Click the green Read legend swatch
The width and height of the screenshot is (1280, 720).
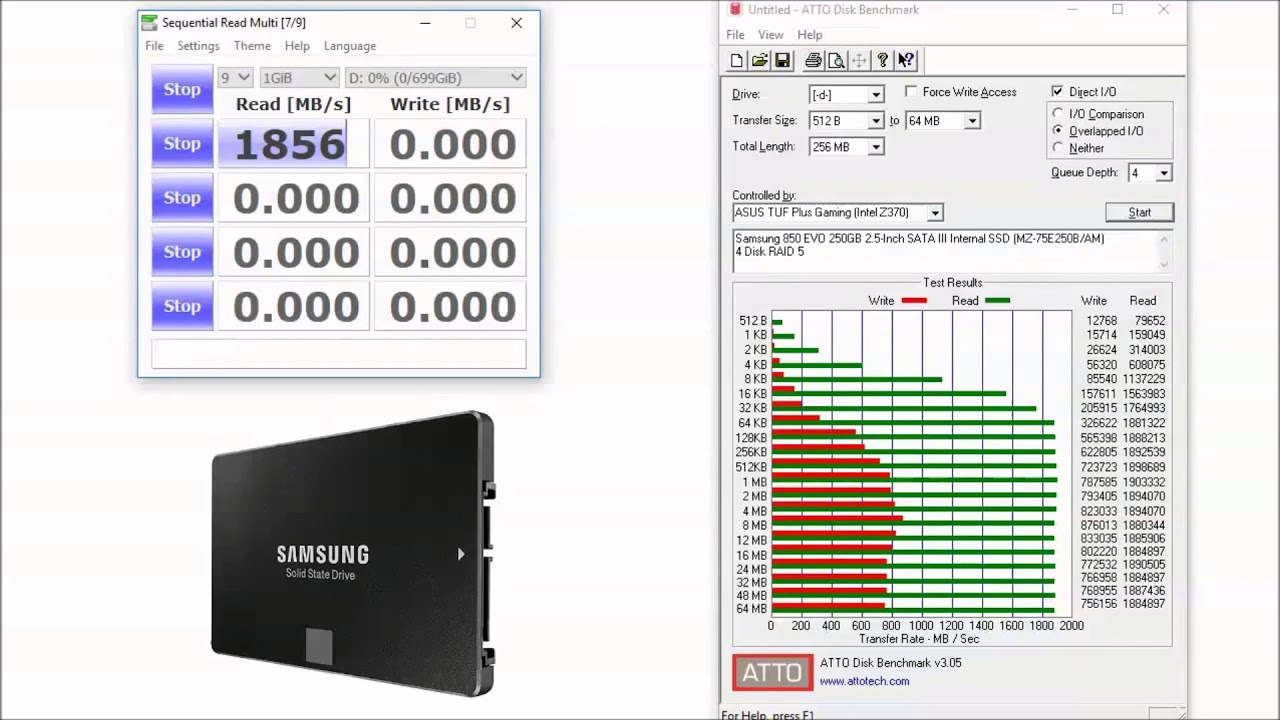[x=997, y=301]
